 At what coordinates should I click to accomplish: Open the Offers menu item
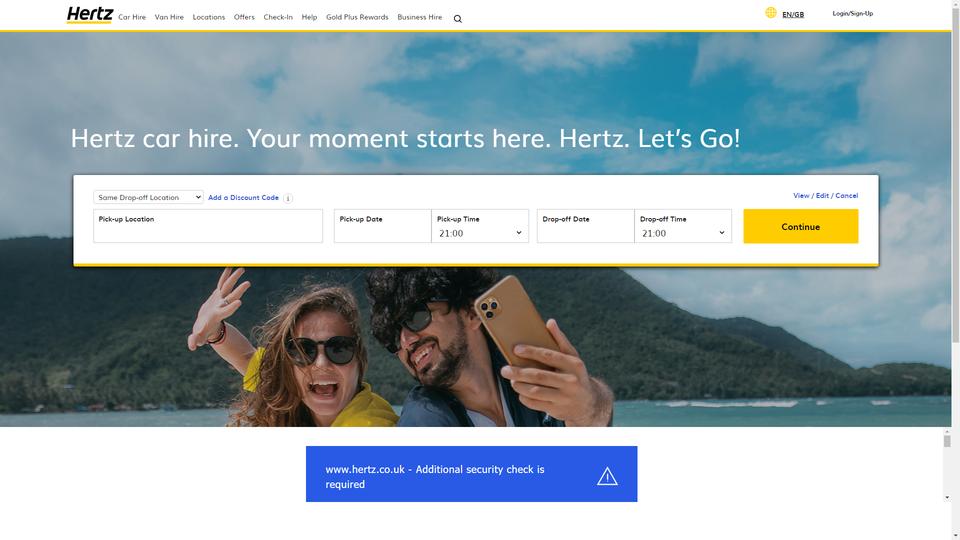click(244, 17)
